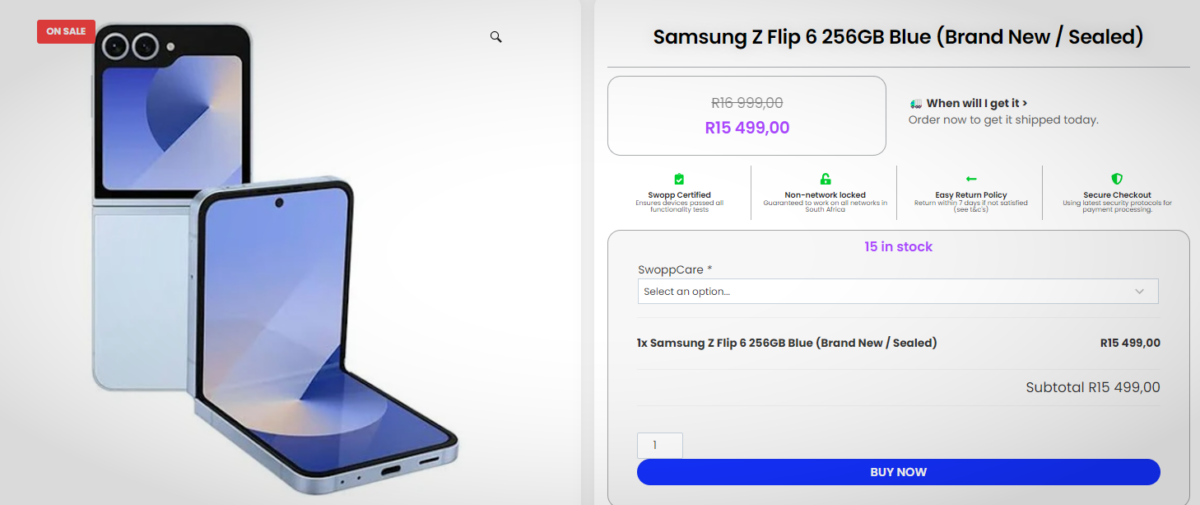Viewport: 1200px width, 505px height.
Task: Click the crossed-out R16 999,00 price
Action: [747, 102]
